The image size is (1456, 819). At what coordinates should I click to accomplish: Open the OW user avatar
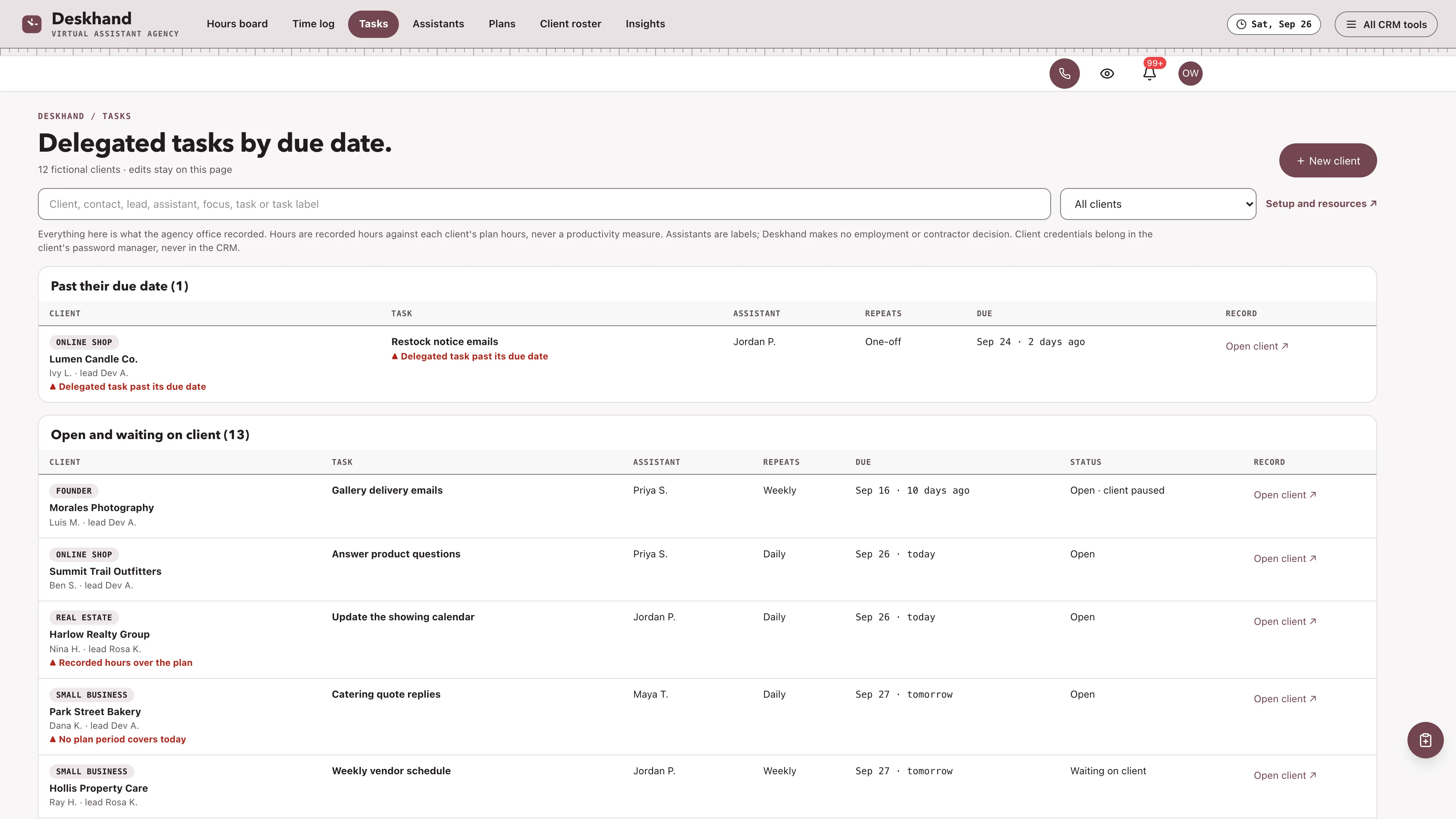click(x=1190, y=74)
